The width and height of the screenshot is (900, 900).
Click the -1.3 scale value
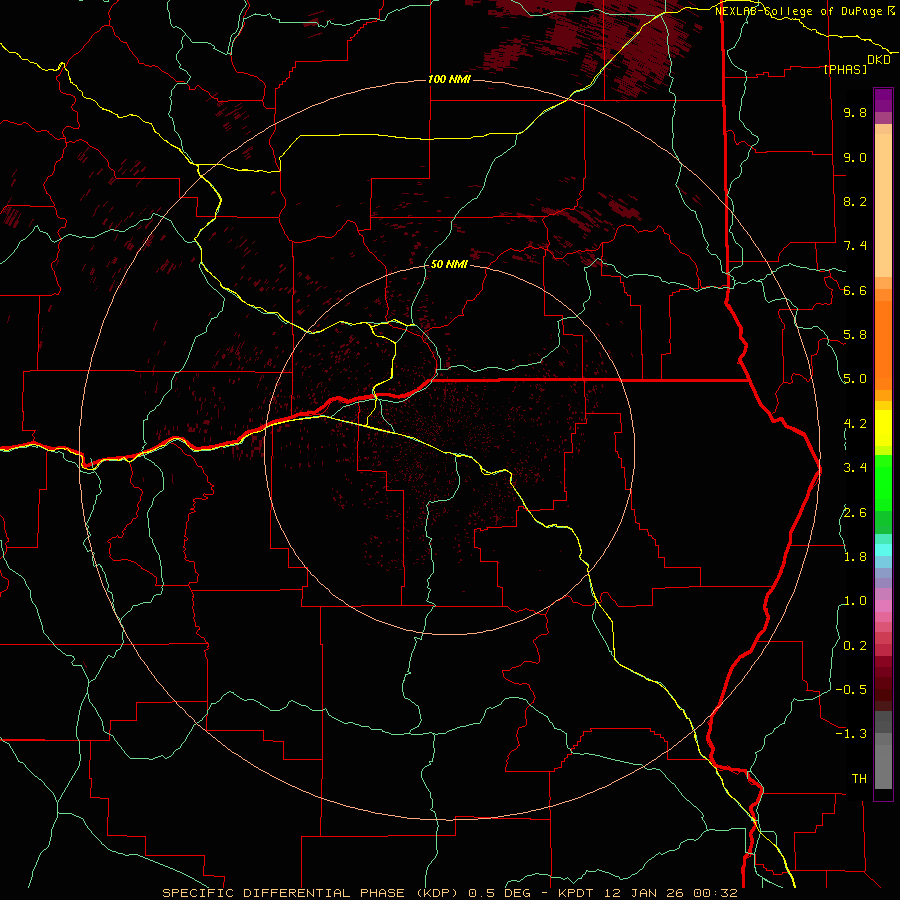tap(851, 734)
